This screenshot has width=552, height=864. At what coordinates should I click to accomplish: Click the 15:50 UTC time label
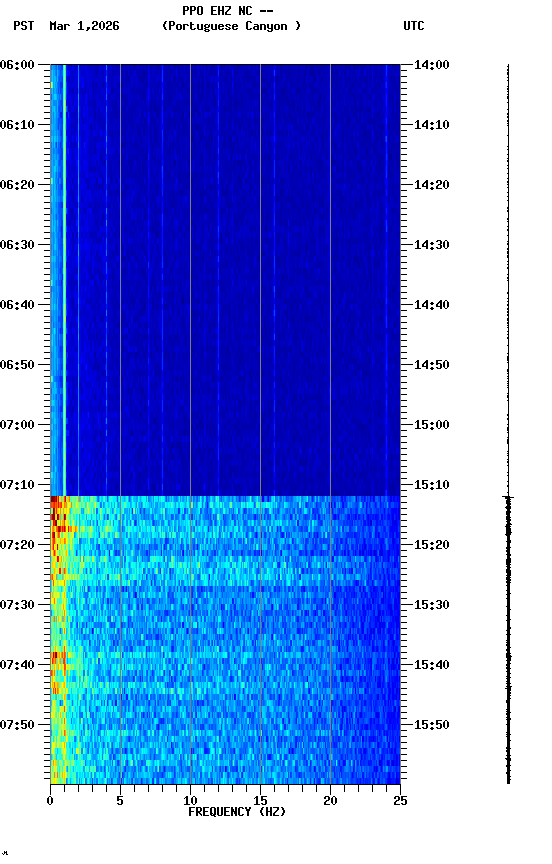pos(432,725)
